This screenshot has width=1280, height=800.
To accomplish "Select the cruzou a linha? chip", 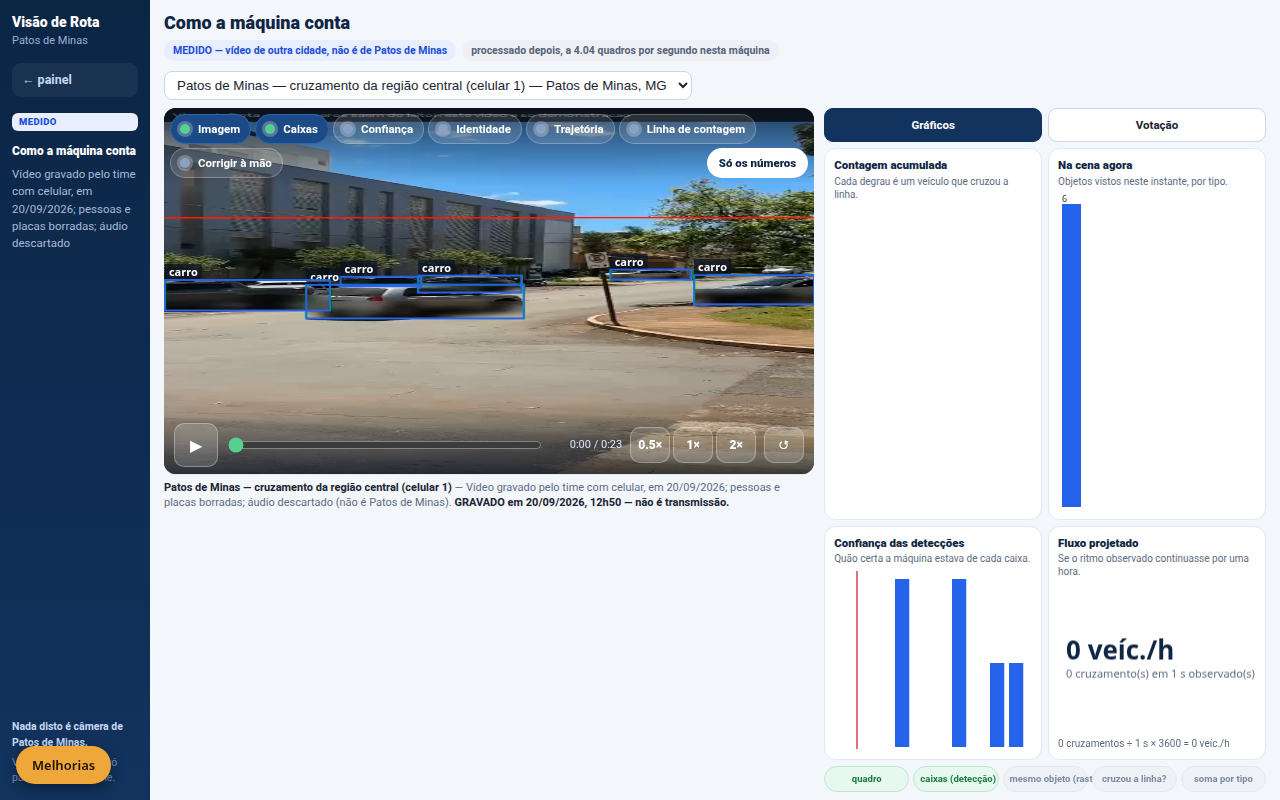I will tap(1134, 779).
